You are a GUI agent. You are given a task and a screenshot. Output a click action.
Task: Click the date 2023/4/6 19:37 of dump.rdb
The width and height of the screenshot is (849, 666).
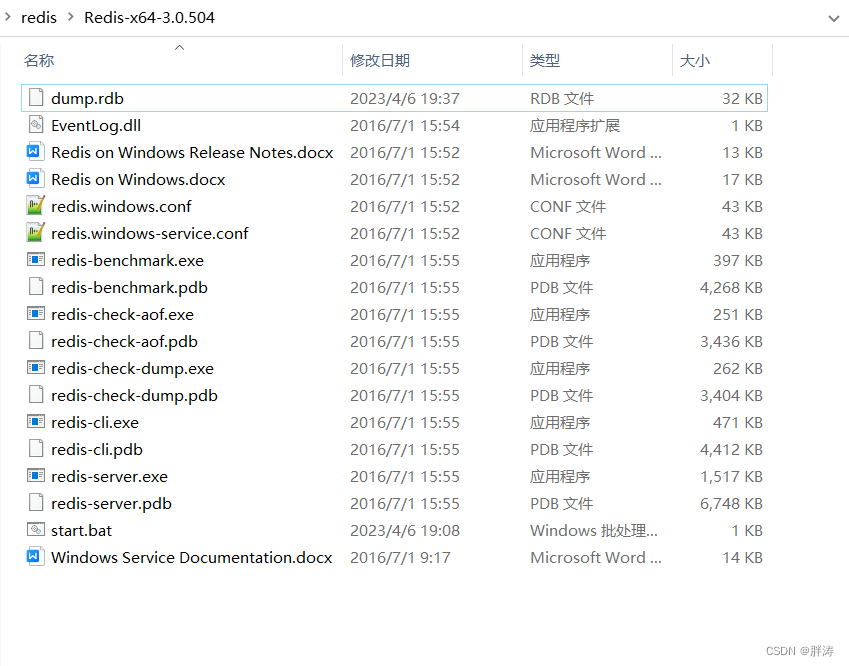(x=404, y=99)
